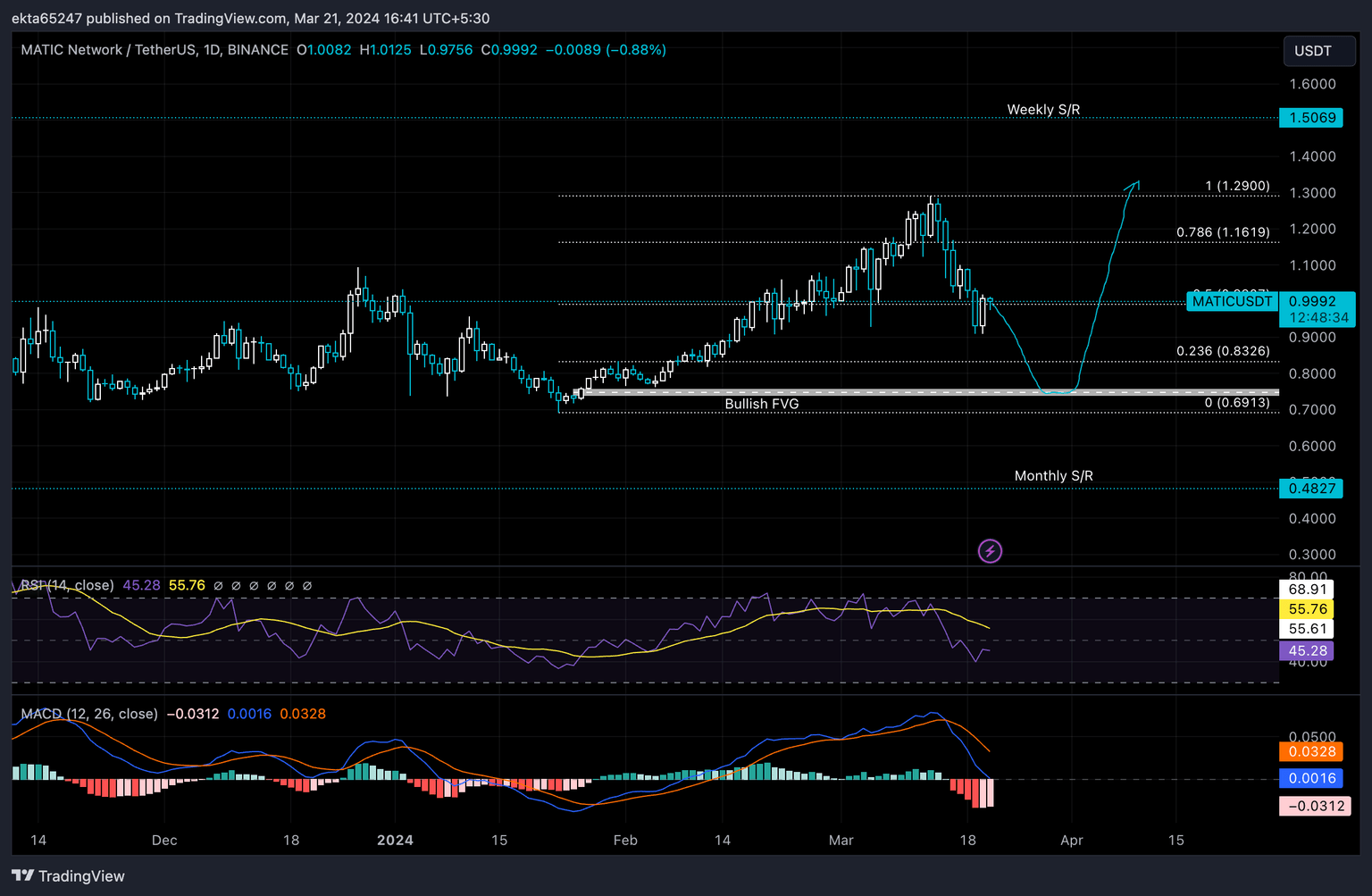This screenshot has width=1372, height=896.
Task: Click the MATIC Network / TetherUS symbol title
Action: tap(155, 50)
